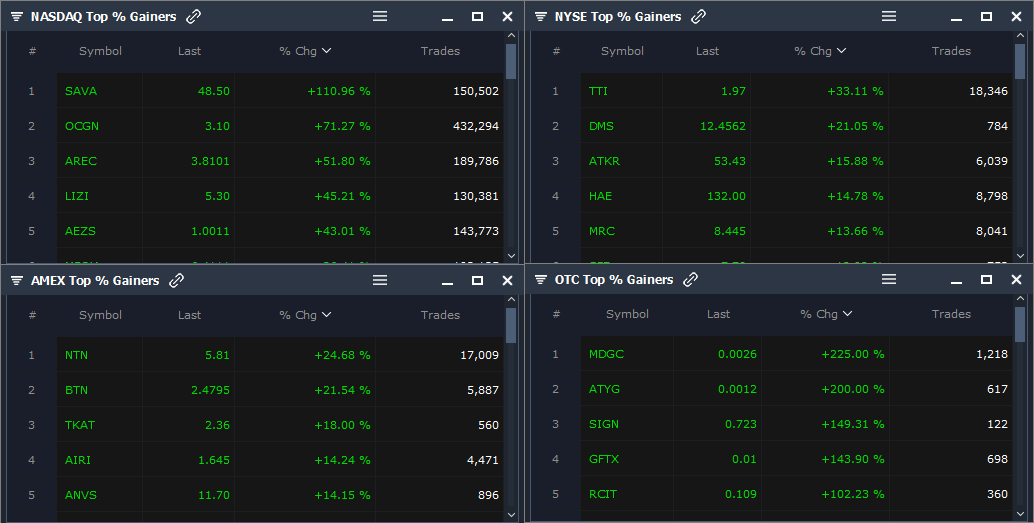The width and height of the screenshot is (1034, 523).
Task: Click the NYSE panel scrollbar down arrow
Action: pos(1020,255)
